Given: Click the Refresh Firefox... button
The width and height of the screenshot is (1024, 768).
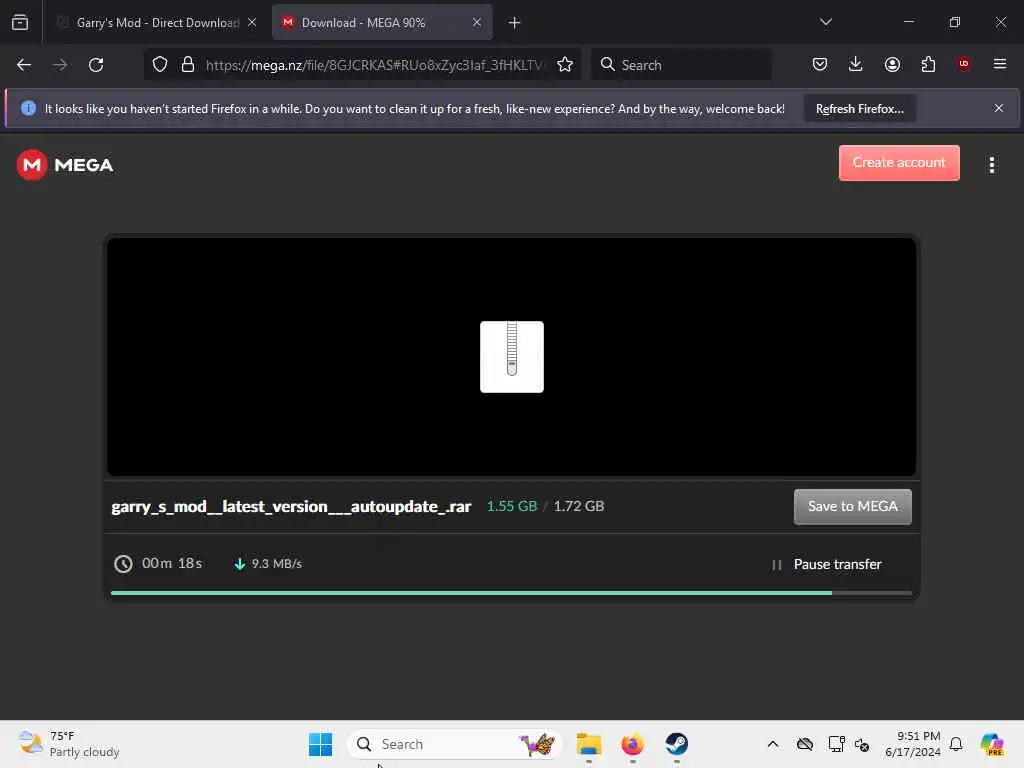Looking at the screenshot, I should coord(859,108).
